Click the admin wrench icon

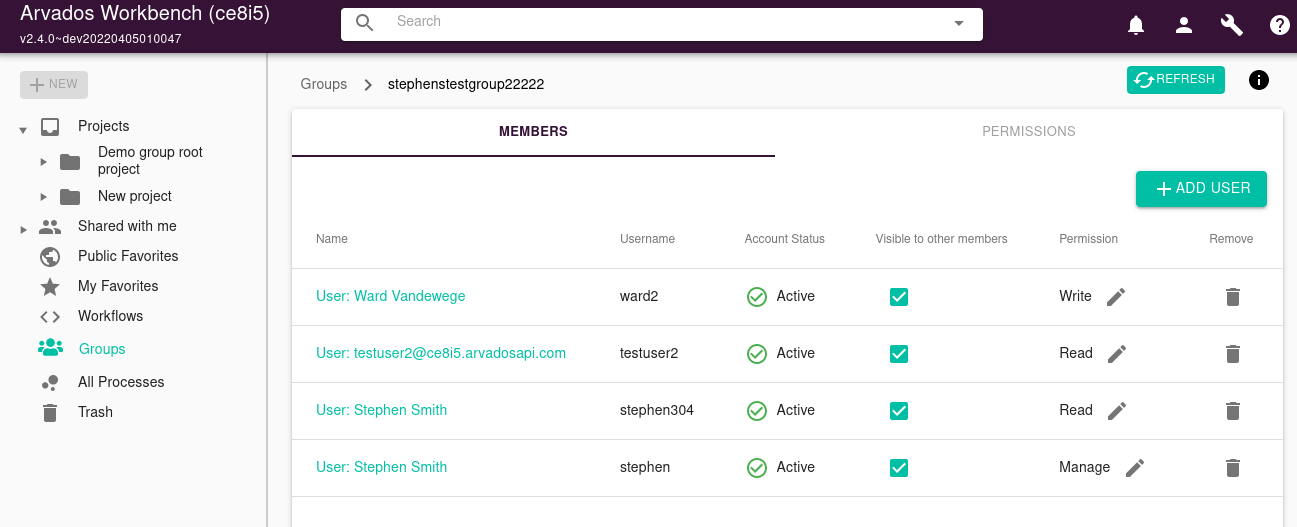[1232, 26]
